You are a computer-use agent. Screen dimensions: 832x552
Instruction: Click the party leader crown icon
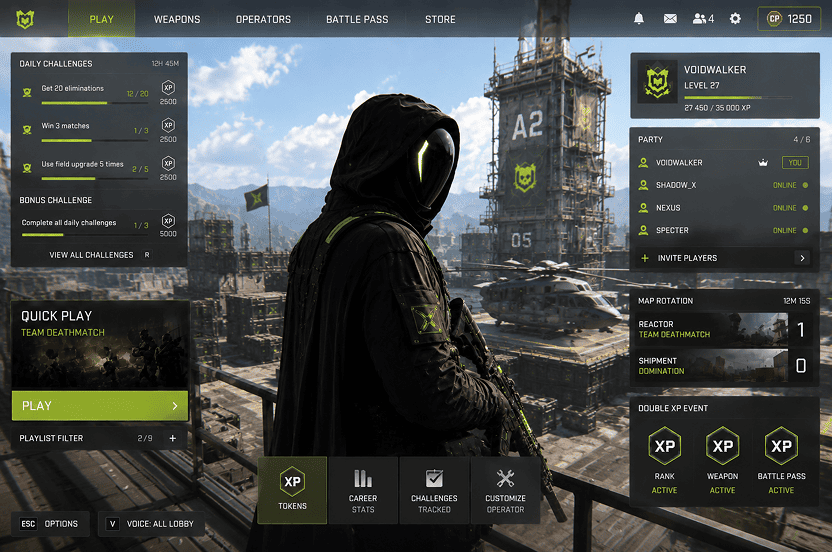(763, 162)
